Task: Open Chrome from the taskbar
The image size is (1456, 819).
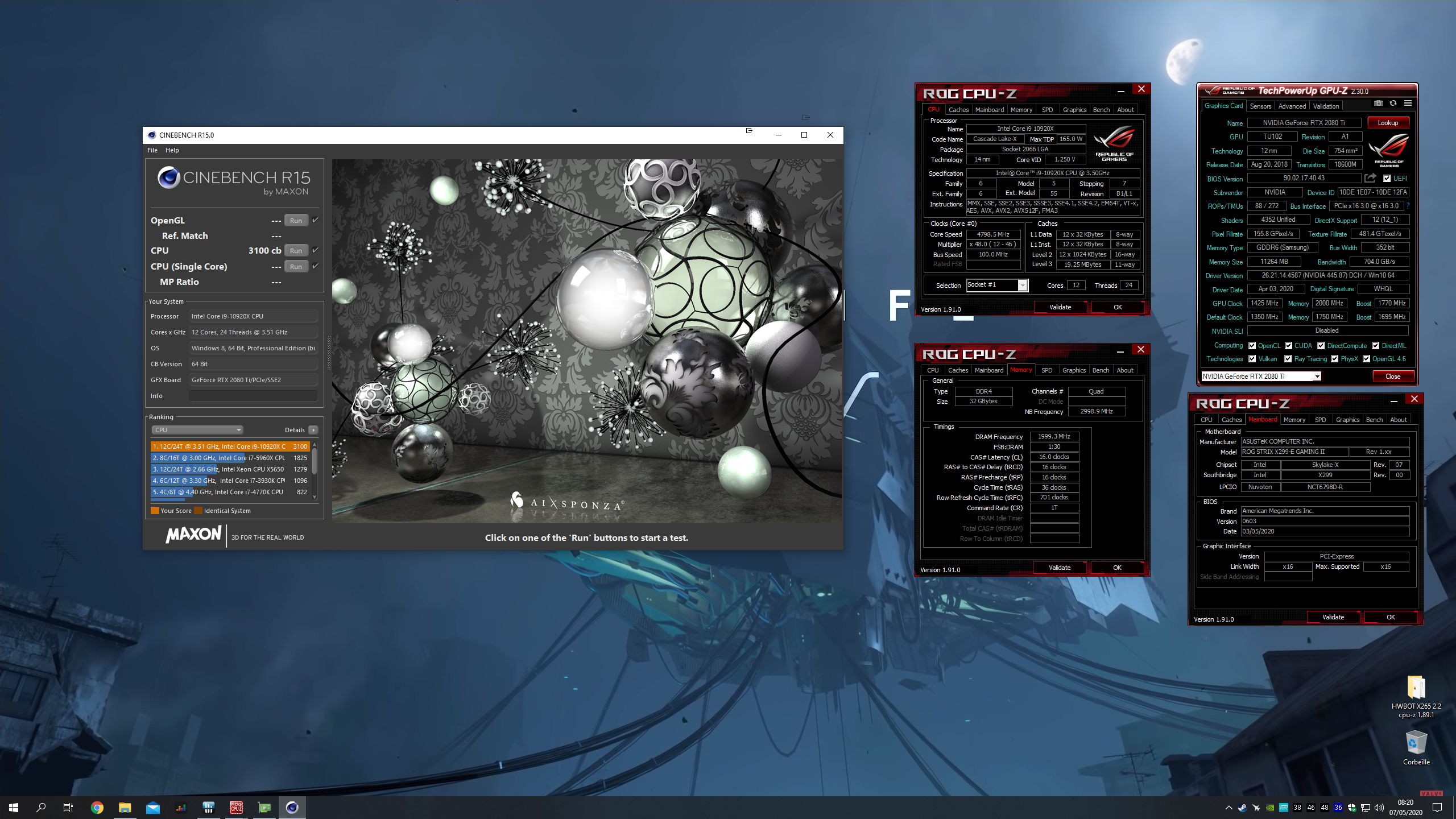Action: pyautogui.click(x=97, y=808)
